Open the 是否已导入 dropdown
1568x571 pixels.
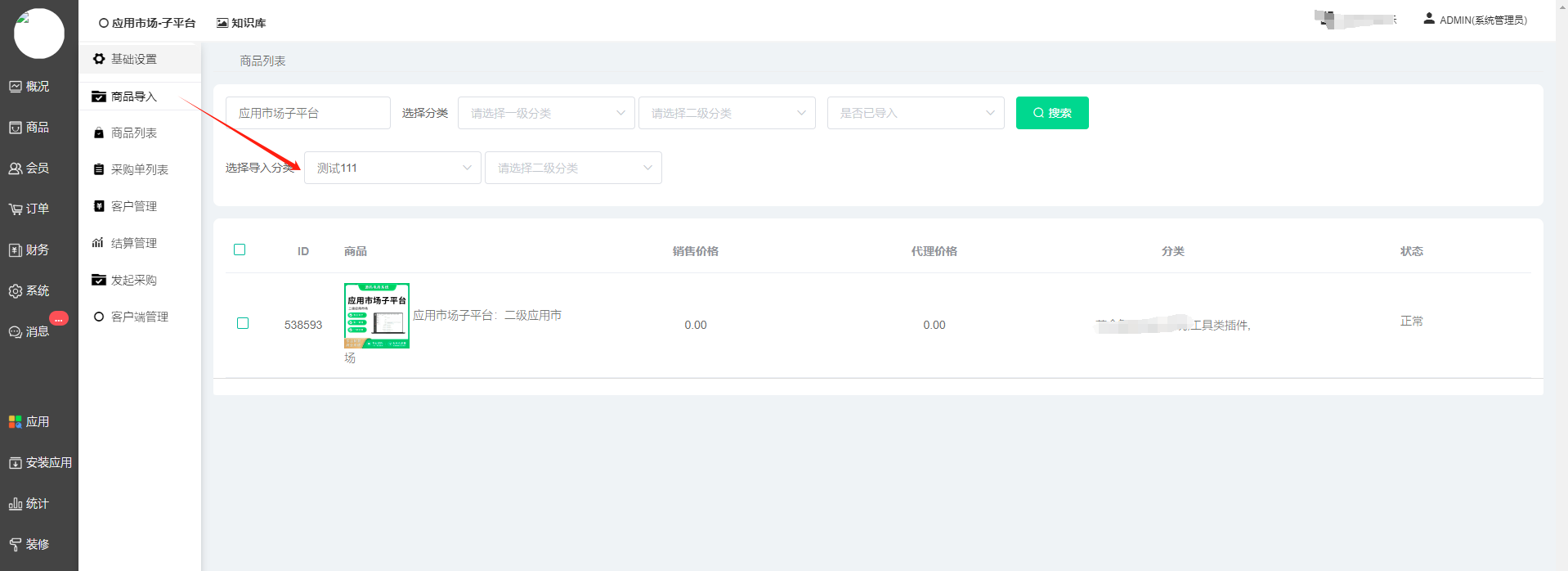tap(915, 113)
